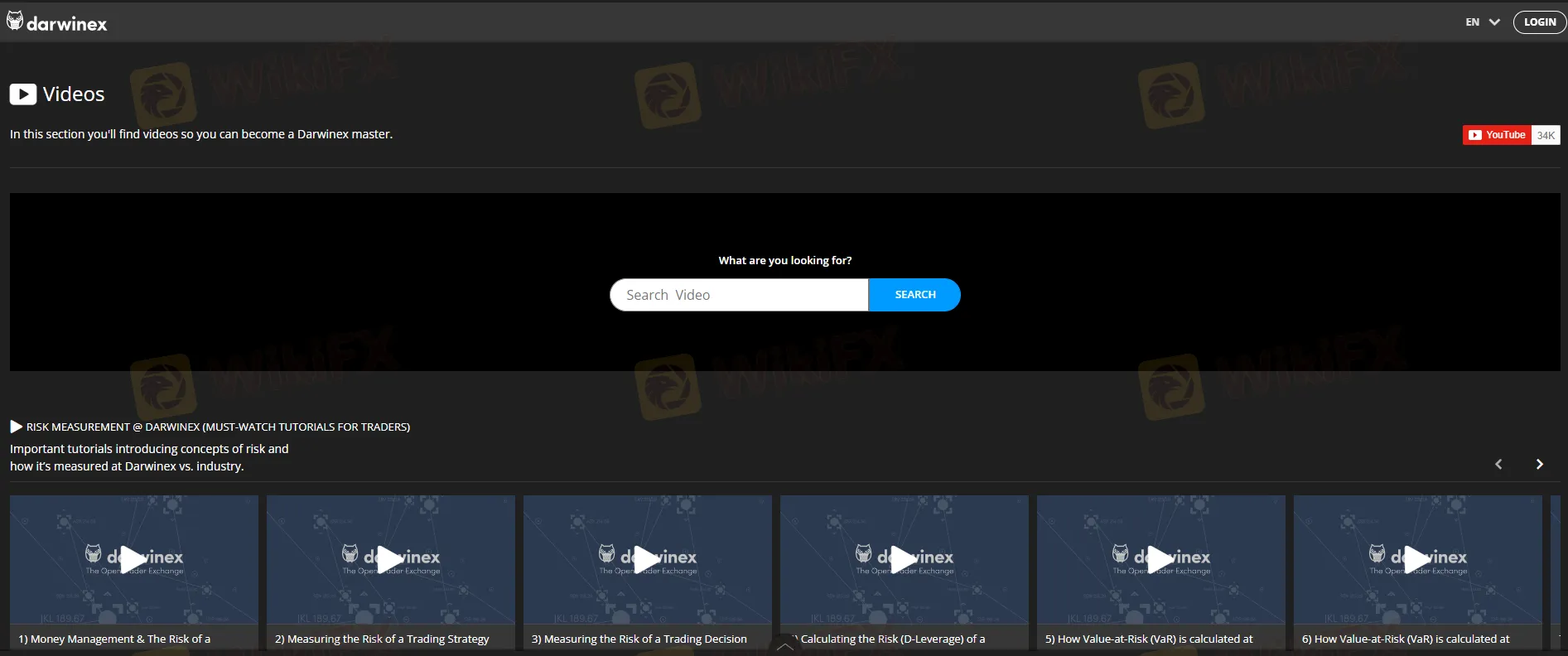Image resolution: width=1568 pixels, height=656 pixels.
Task: Play video 6 How Value-at-Risk is calculated
Action: 1417,559
